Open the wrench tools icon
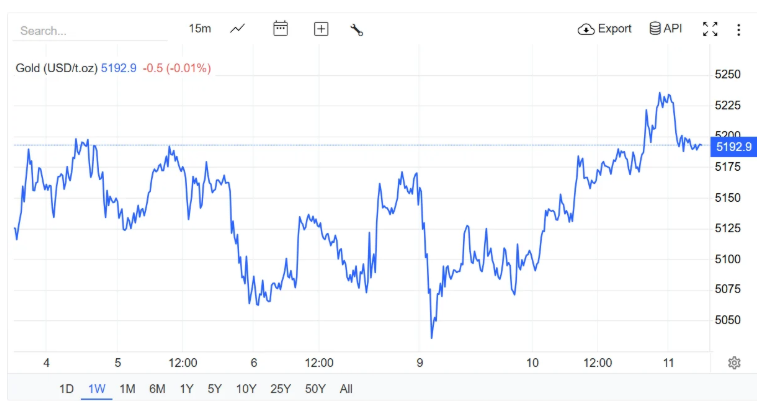This screenshot has height=415, width=774. pyautogui.click(x=356, y=29)
